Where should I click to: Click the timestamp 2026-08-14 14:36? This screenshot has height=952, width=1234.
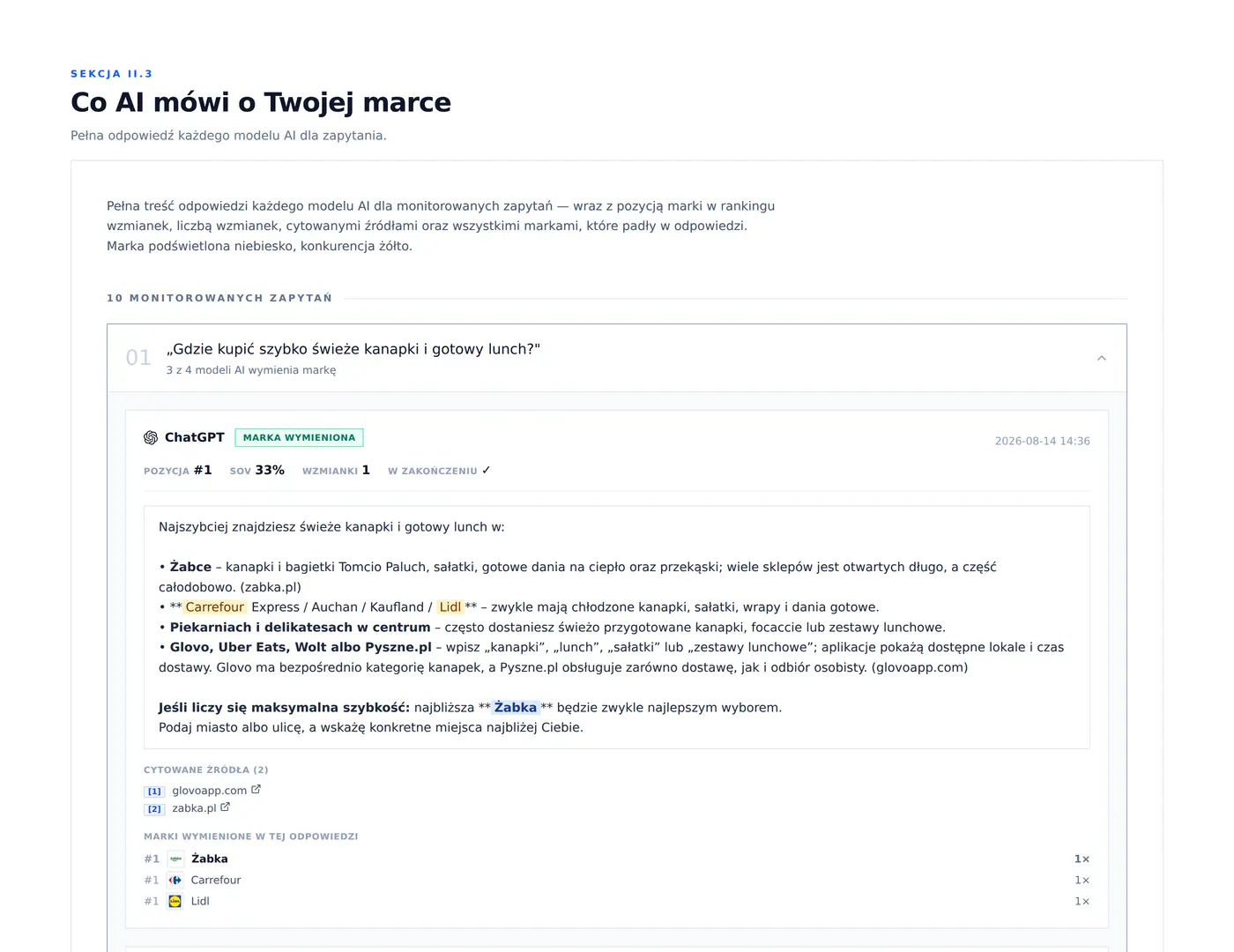coord(1043,441)
